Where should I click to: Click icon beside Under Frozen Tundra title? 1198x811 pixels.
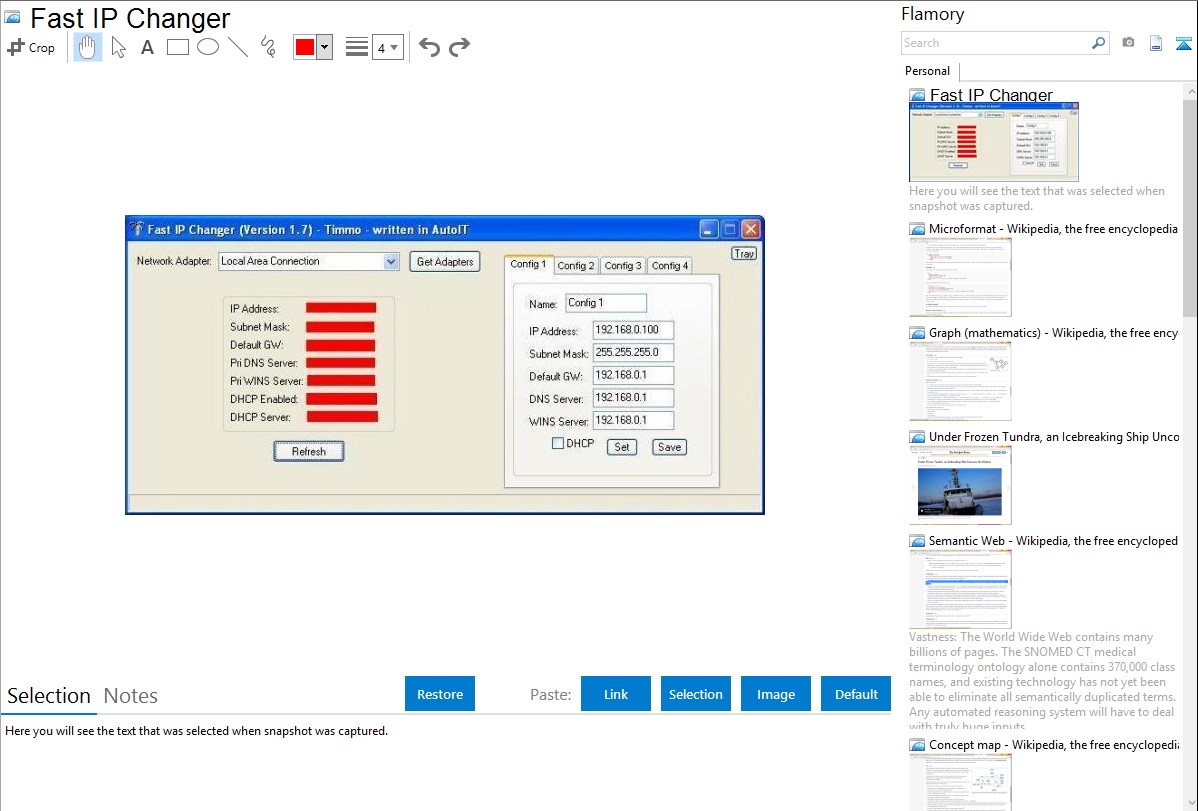pos(917,437)
